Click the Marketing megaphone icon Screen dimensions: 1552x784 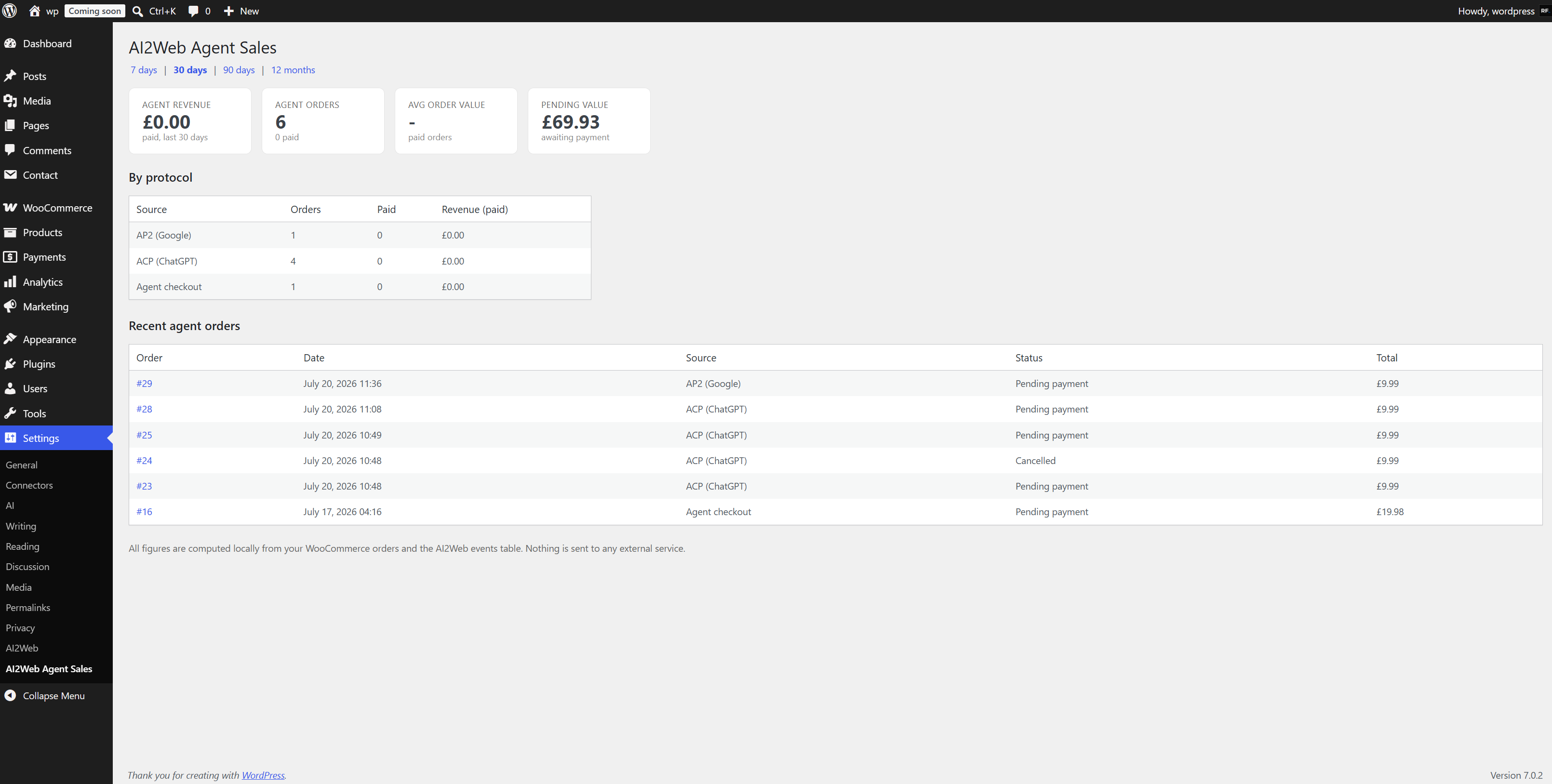[x=10, y=306]
